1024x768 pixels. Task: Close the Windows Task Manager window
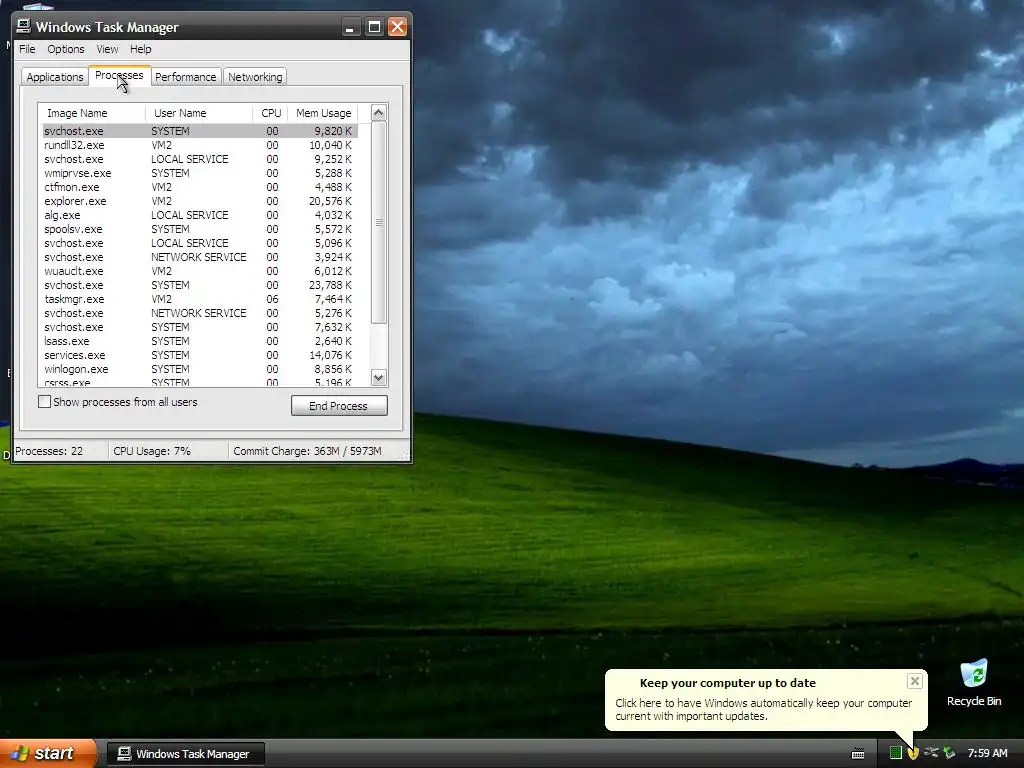(397, 27)
